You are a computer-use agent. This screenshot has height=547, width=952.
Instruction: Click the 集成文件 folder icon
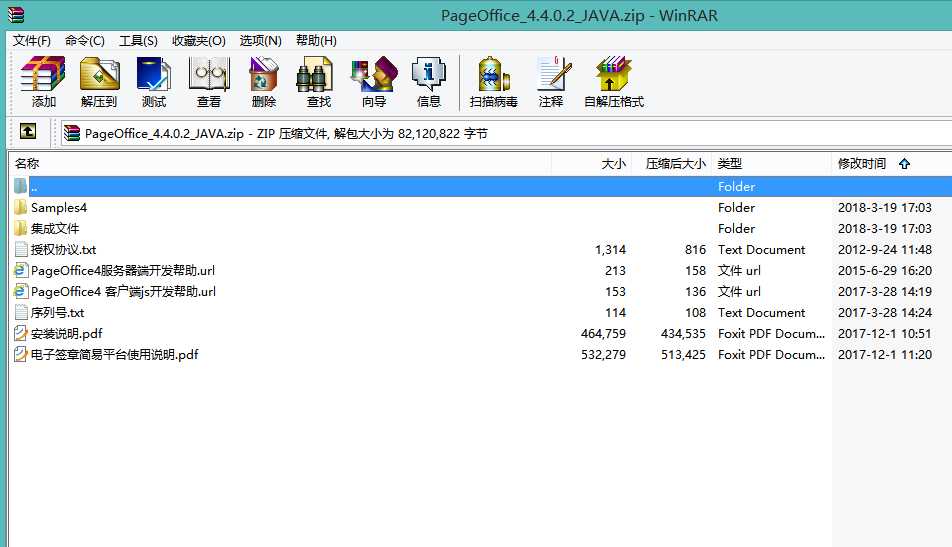coord(21,228)
